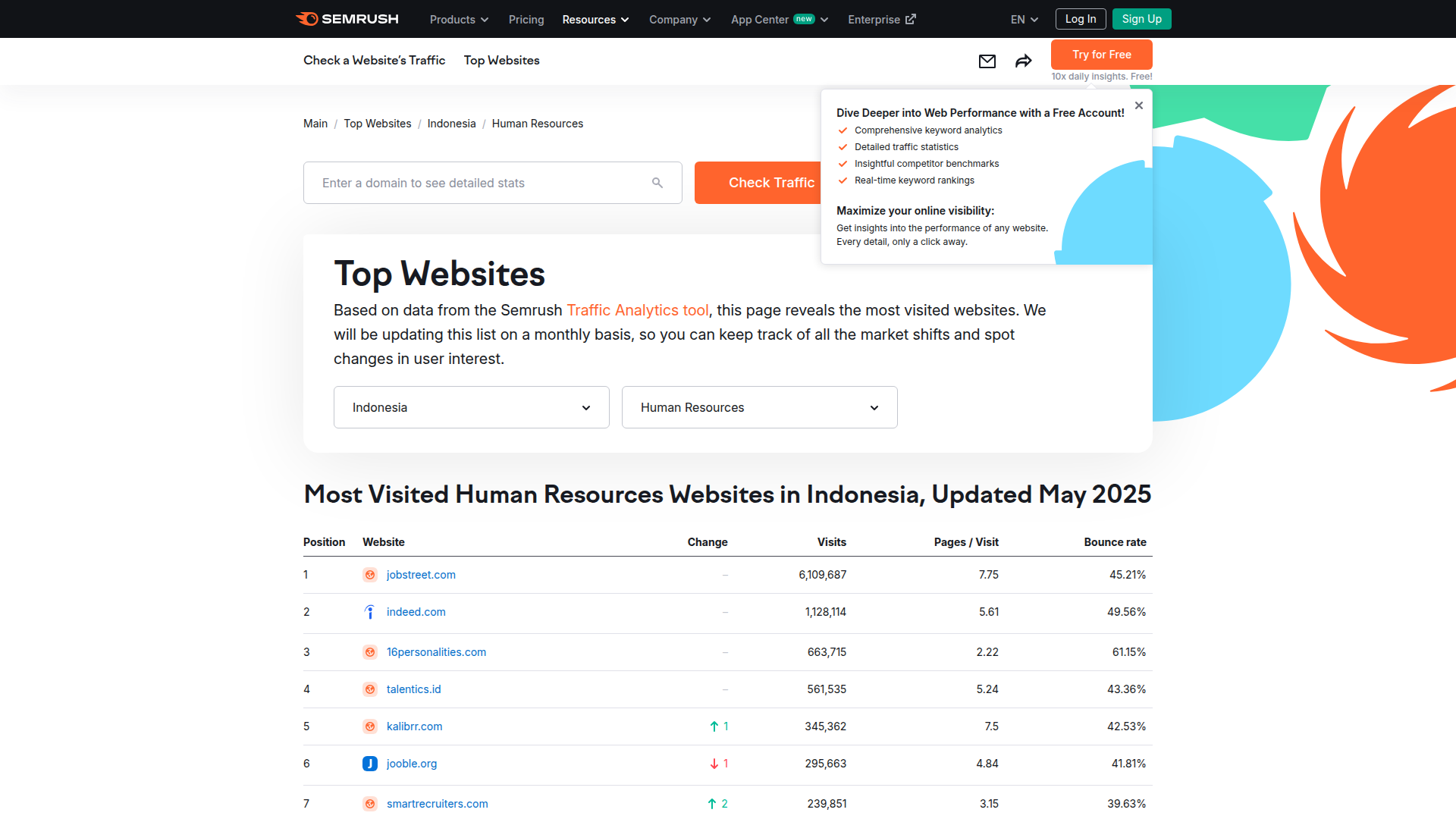
Task: Select Check a Website's Traffic tab
Action: pyautogui.click(x=374, y=61)
